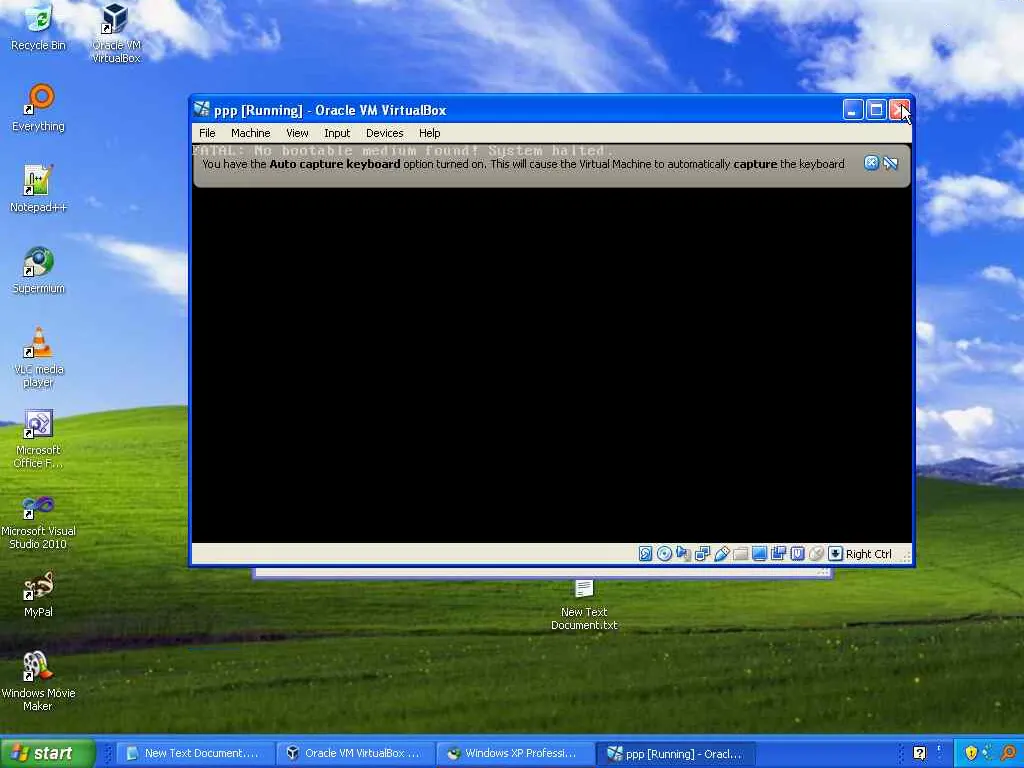
Task: Click the hard disk activity status icon
Action: pyautogui.click(x=645, y=554)
